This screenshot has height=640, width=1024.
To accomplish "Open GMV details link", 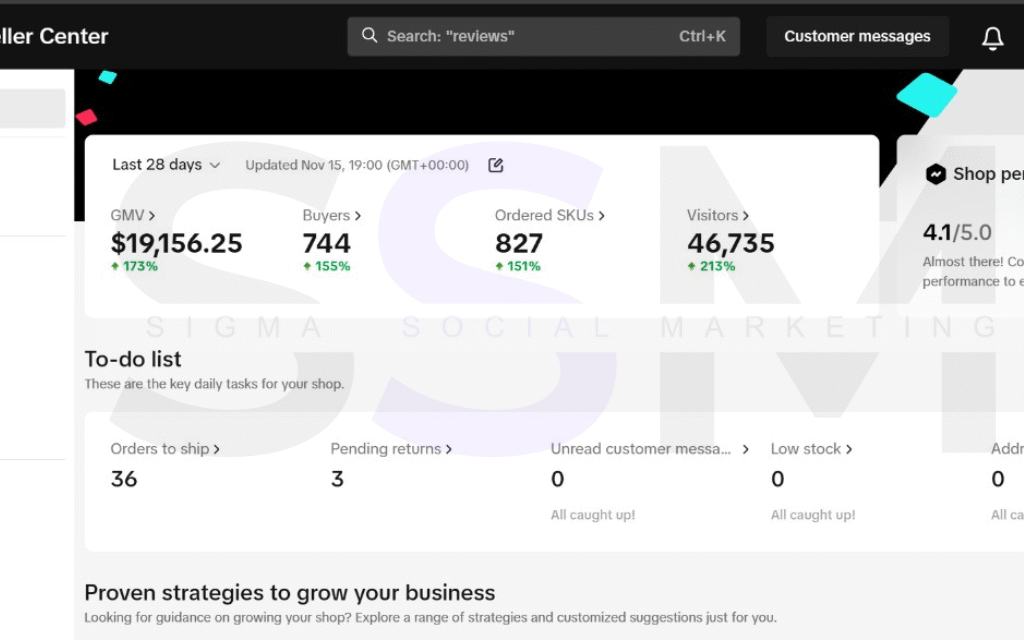I will (x=133, y=215).
